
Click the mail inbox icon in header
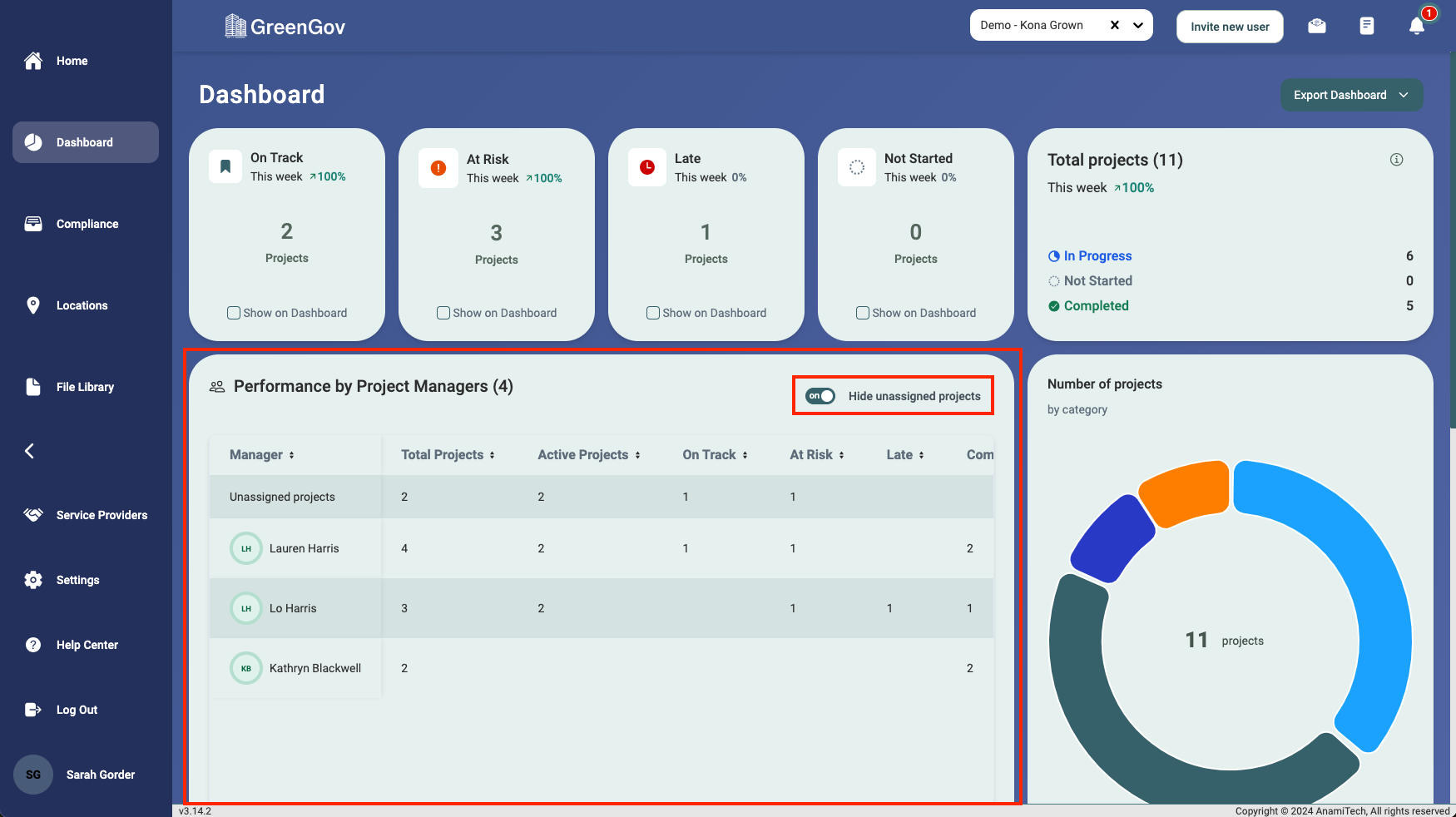[x=1316, y=26]
